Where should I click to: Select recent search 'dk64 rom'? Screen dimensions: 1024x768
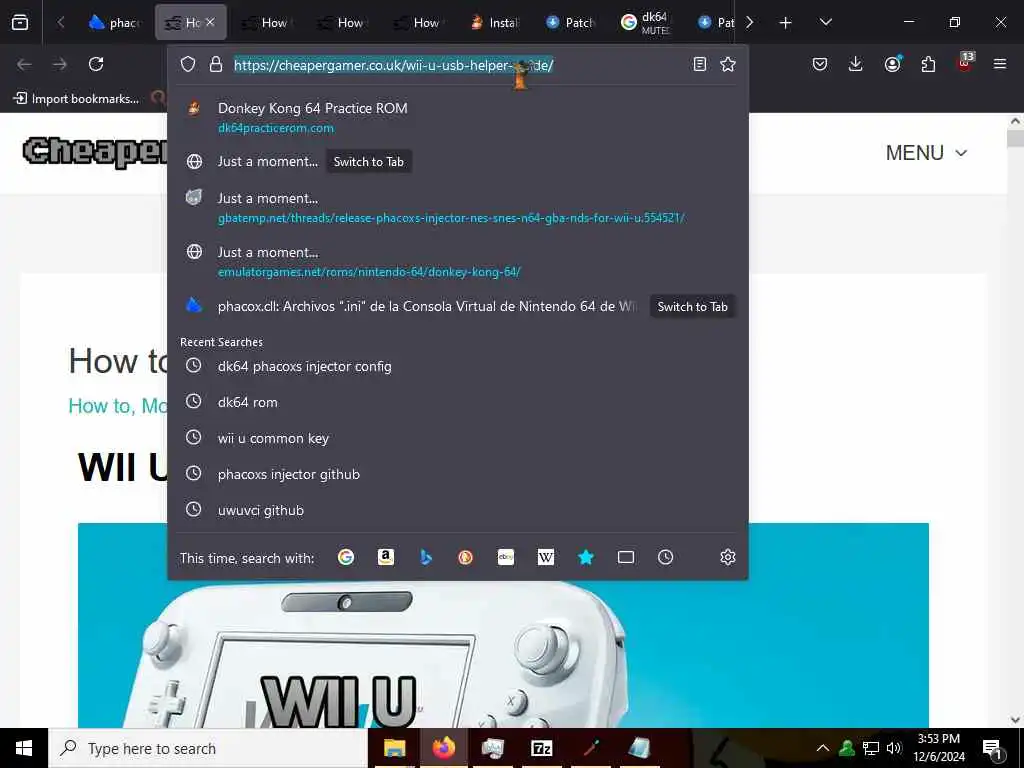click(457, 402)
